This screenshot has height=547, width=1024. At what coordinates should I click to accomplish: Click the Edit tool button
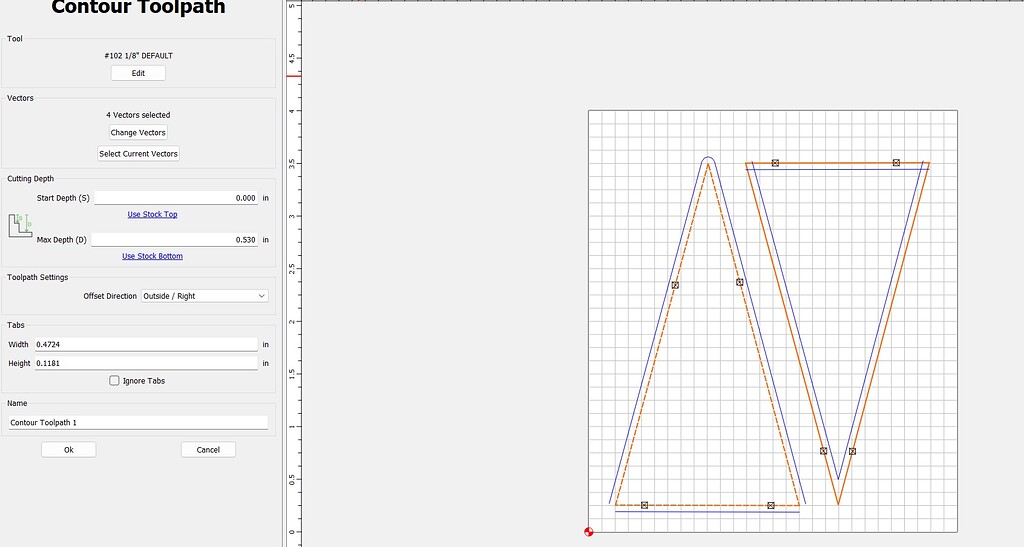[x=138, y=73]
